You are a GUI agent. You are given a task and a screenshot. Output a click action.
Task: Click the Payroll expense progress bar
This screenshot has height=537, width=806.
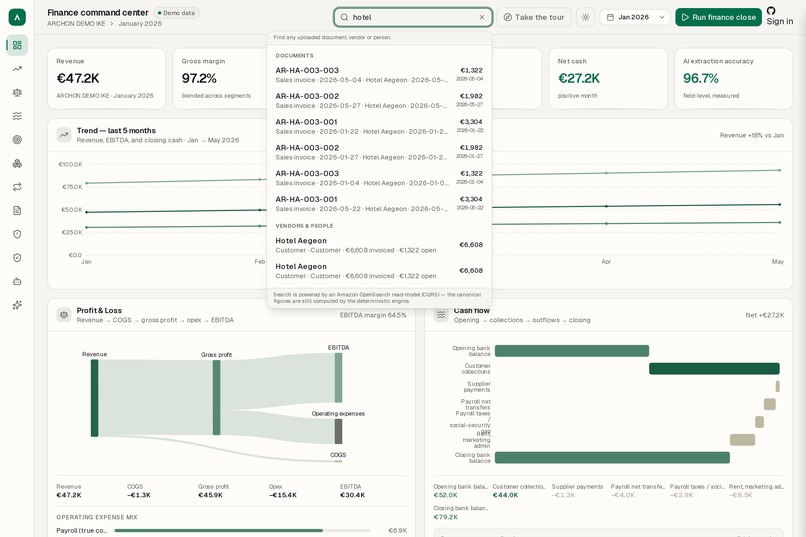[242, 530]
